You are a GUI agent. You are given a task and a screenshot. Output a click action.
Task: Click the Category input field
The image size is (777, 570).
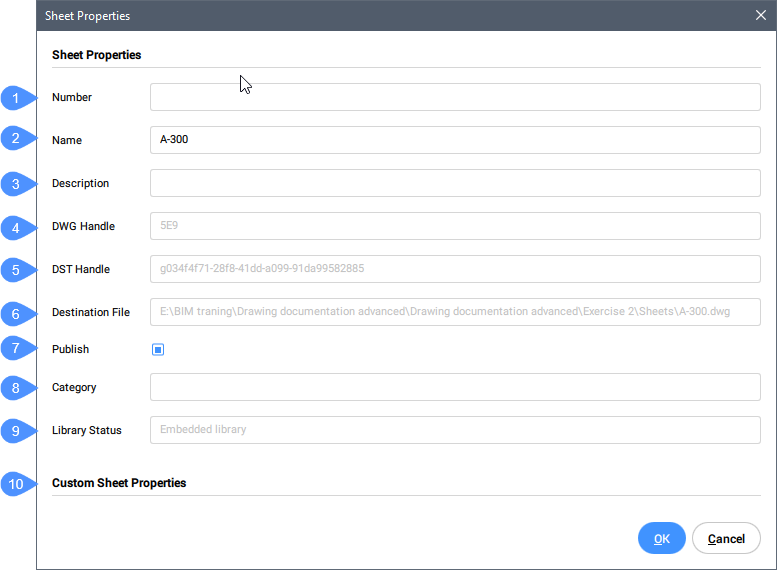coord(455,387)
